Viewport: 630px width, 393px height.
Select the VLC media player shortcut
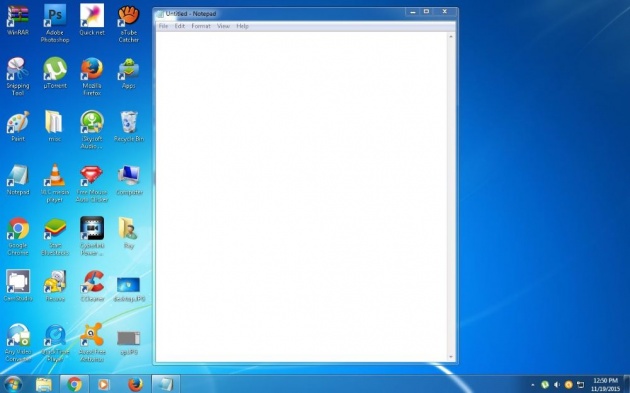[55, 183]
